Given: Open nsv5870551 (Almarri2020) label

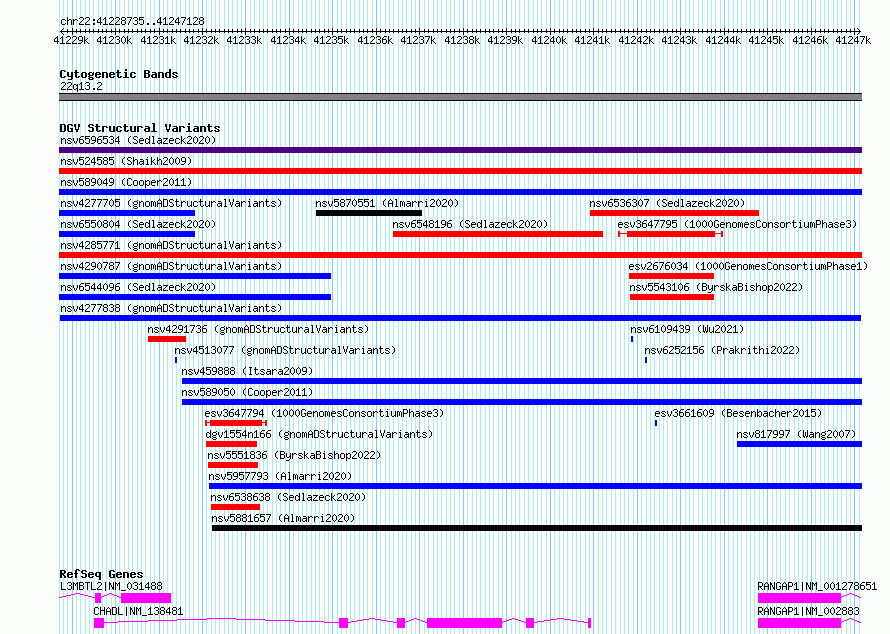Looking at the screenshot, I should pos(387,203).
